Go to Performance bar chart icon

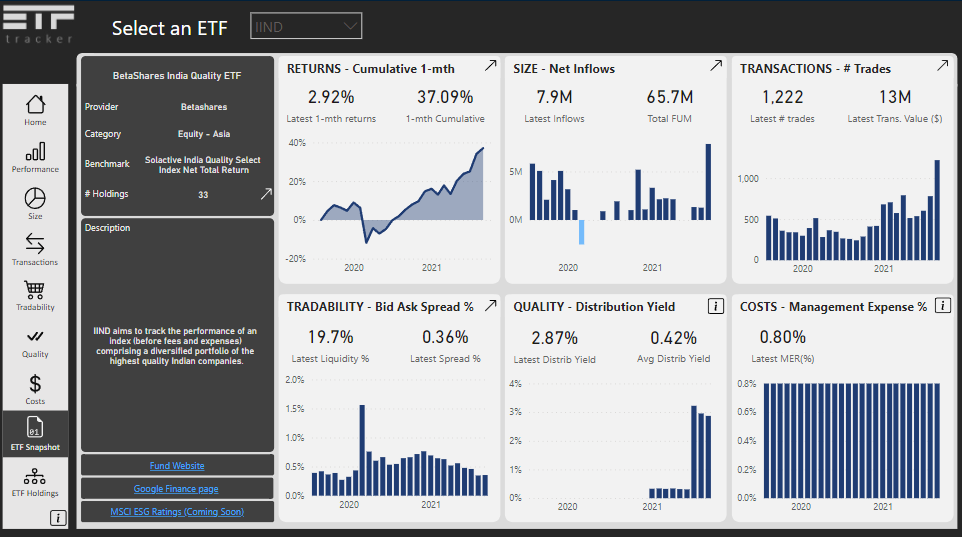[x=35, y=152]
